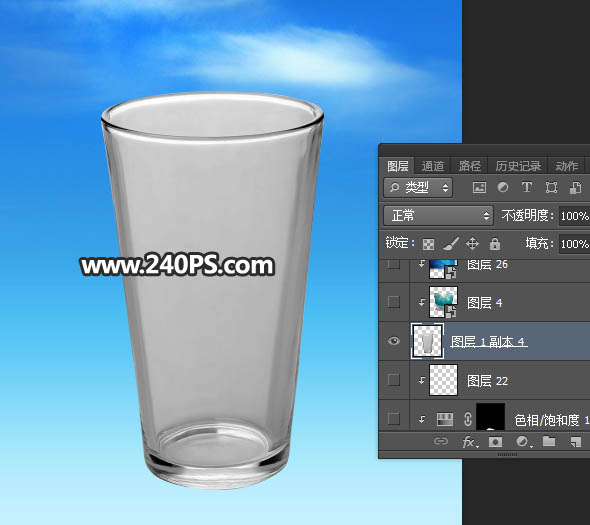
Task: Open the fx layer style menu
Action: (x=470, y=441)
